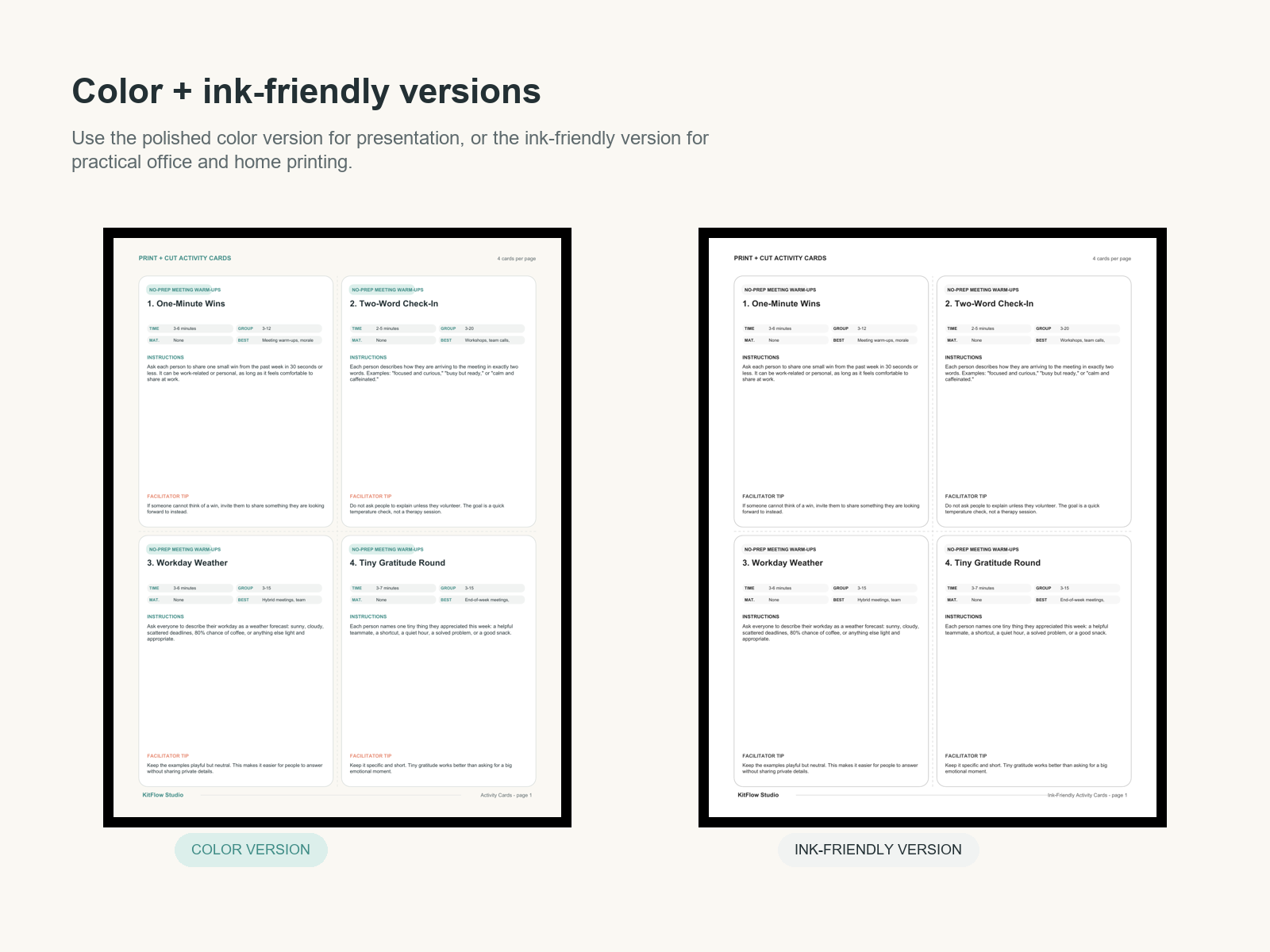Select '2. Two-Word Check-In' title in color version
Image resolution: width=1270 pixels, height=952 pixels.
click(x=394, y=304)
